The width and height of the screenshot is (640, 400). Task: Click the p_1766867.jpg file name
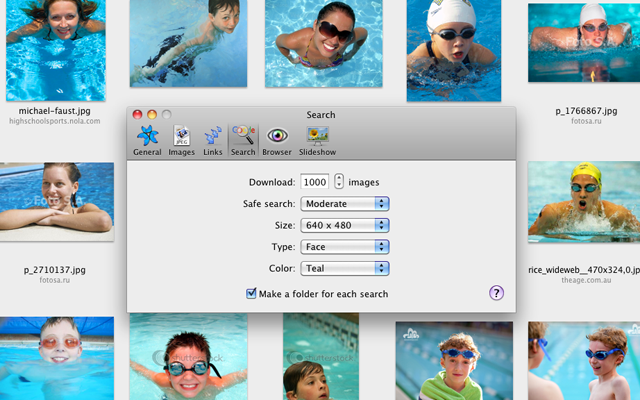(586, 111)
